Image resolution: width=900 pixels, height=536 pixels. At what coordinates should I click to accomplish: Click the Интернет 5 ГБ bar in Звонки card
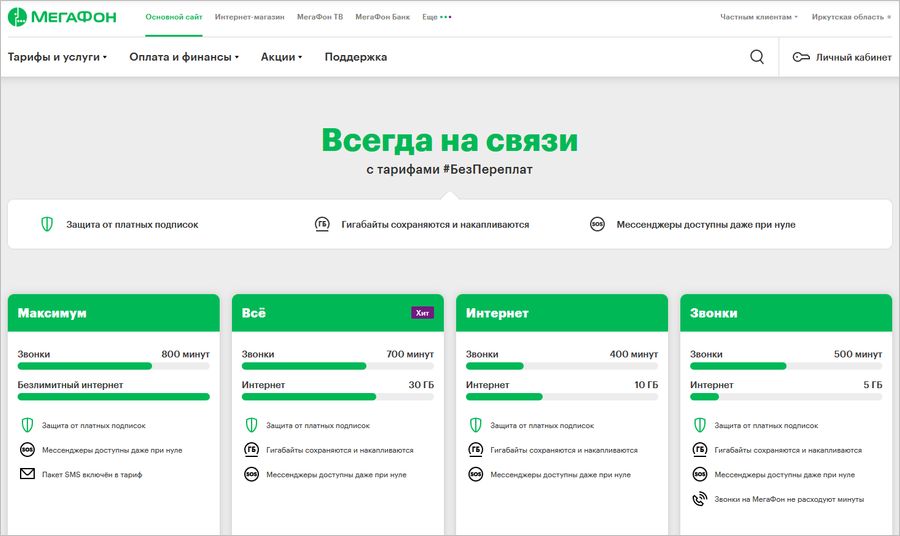(x=786, y=397)
